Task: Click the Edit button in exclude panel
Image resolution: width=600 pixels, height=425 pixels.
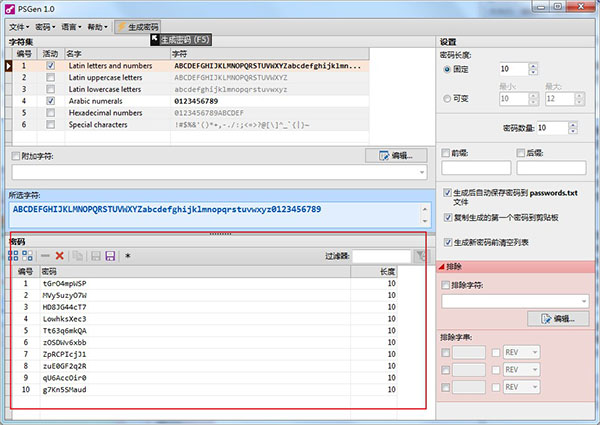Action: point(558,318)
